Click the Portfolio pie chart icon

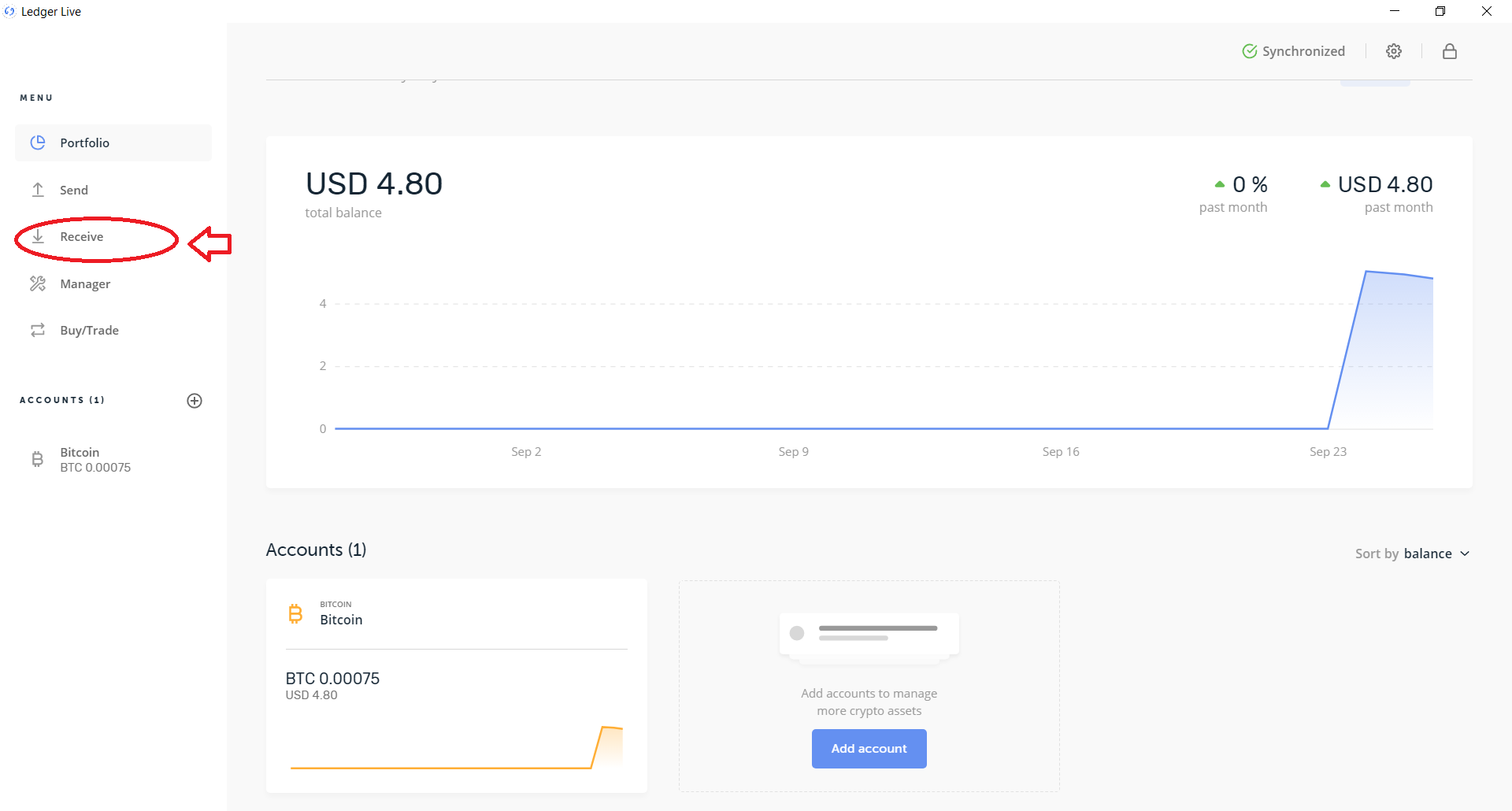pyautogui.click(x=38, y=143)
